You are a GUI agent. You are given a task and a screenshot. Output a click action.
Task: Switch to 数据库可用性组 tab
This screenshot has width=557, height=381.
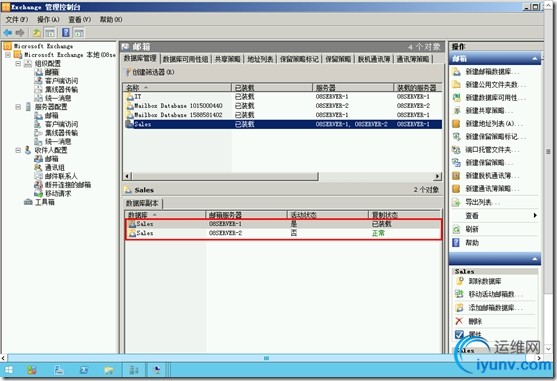click(x=185, y=59)
